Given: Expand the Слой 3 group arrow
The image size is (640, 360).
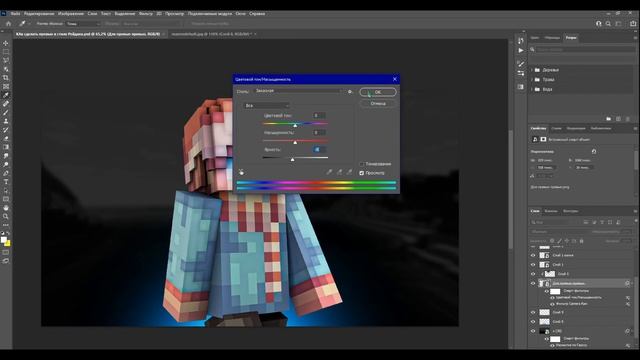Looking at the screenshot, I should pos(542,274).
